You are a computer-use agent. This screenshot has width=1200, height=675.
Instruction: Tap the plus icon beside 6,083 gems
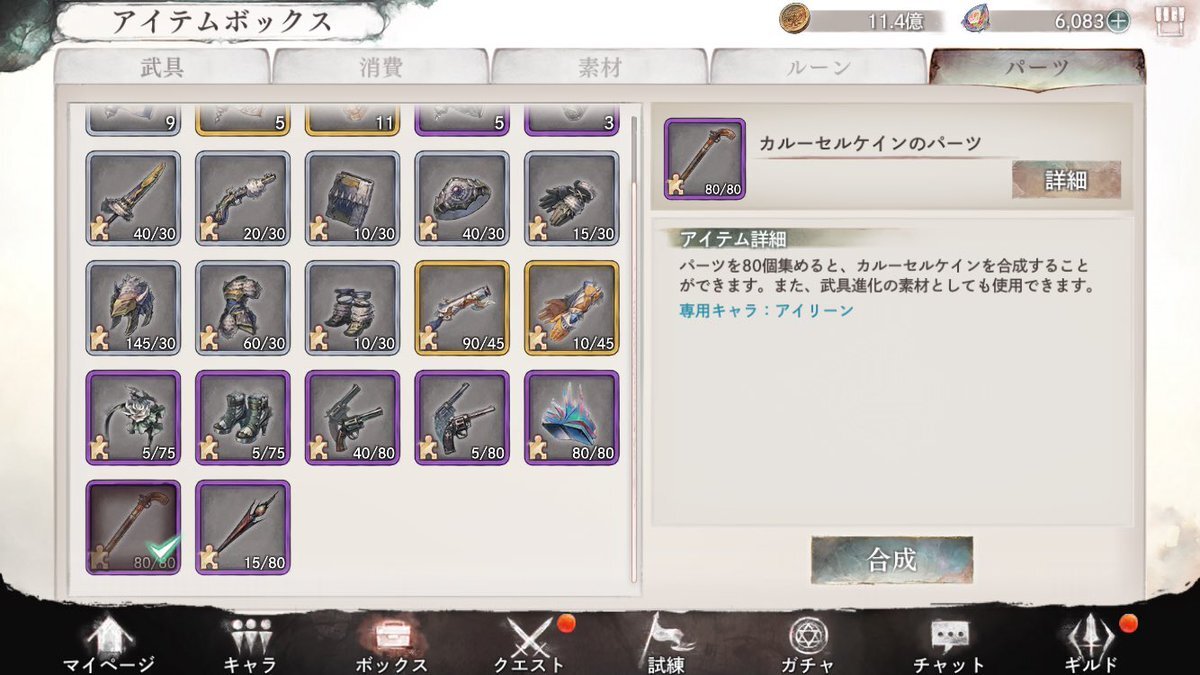point(1117,20)
